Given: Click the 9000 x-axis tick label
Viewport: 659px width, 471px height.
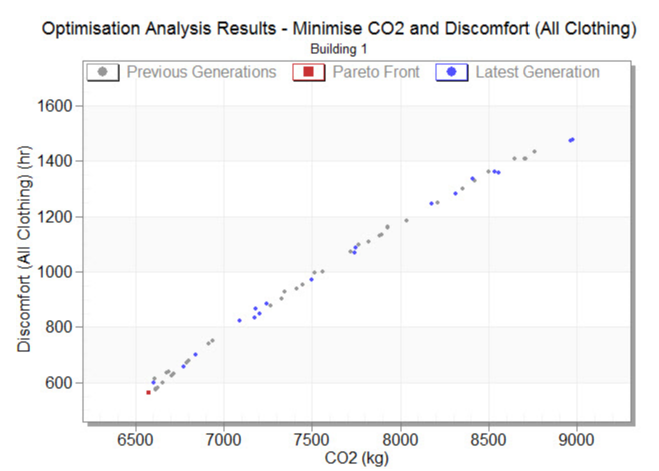Looking at the screenshot, I should point(576,438).
